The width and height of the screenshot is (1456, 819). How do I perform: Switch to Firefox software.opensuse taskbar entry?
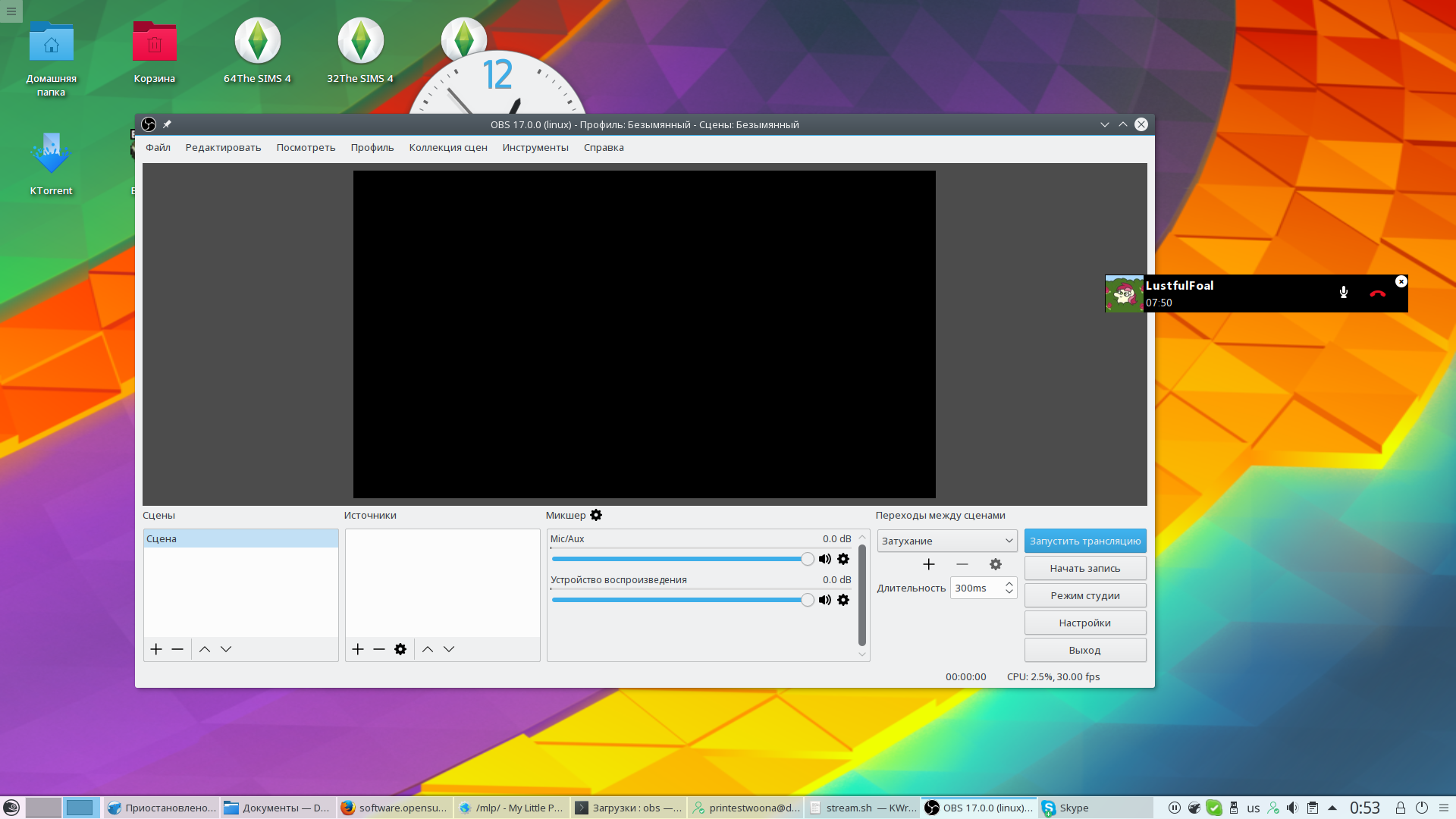point(394,808)
